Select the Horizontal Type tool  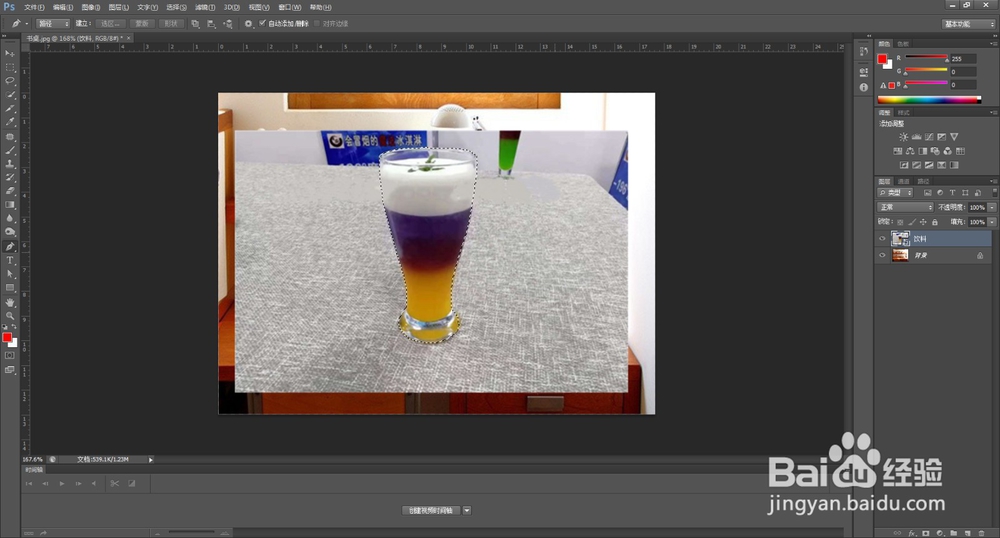point(10,260)
